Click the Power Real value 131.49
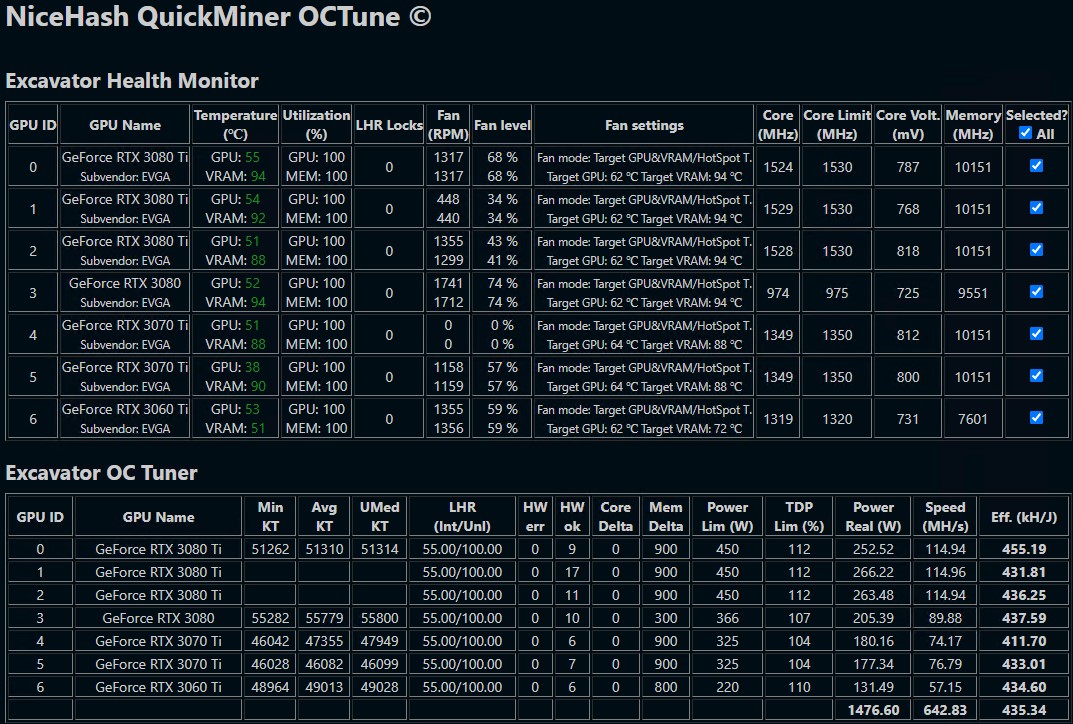This screenshot has height=724, width=1073. click(873, 687)
